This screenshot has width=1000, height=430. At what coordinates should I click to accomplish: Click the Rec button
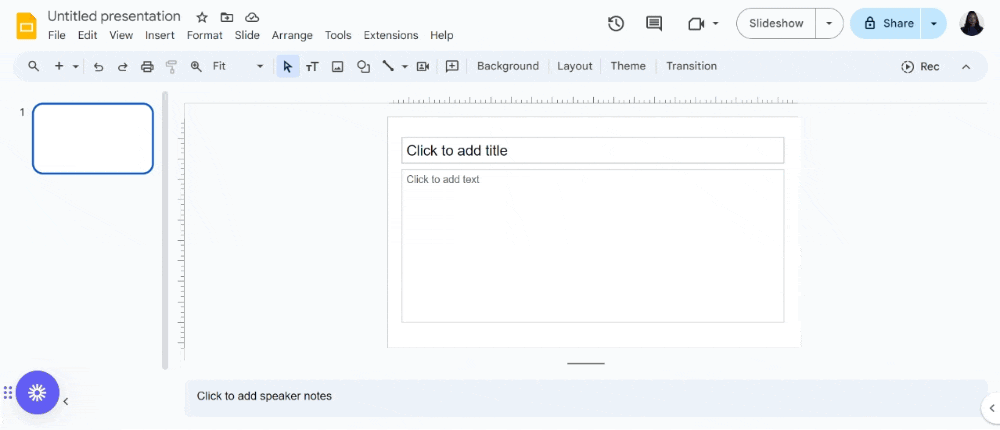920,66
